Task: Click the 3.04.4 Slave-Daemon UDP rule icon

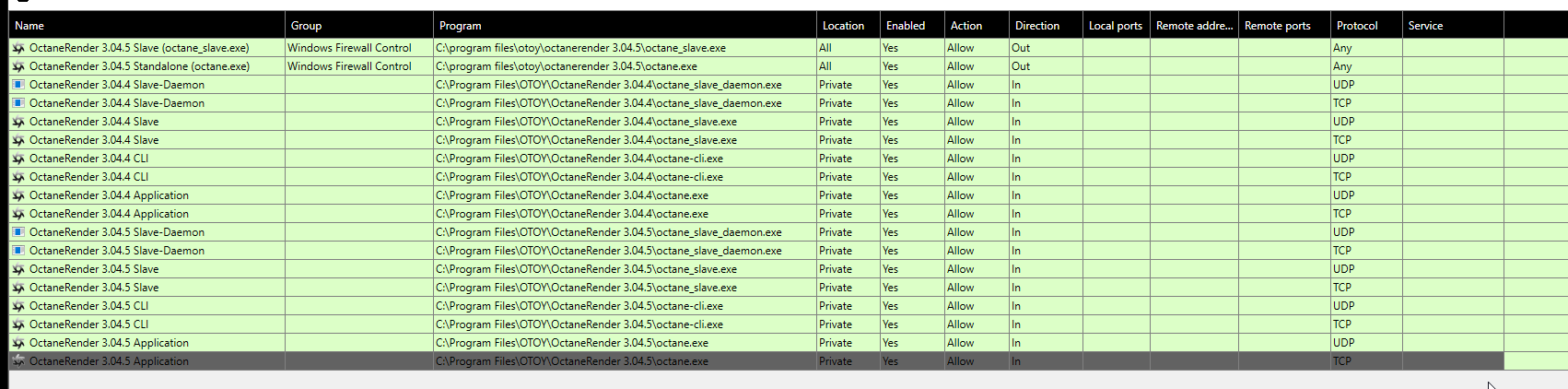Action: 18,85
